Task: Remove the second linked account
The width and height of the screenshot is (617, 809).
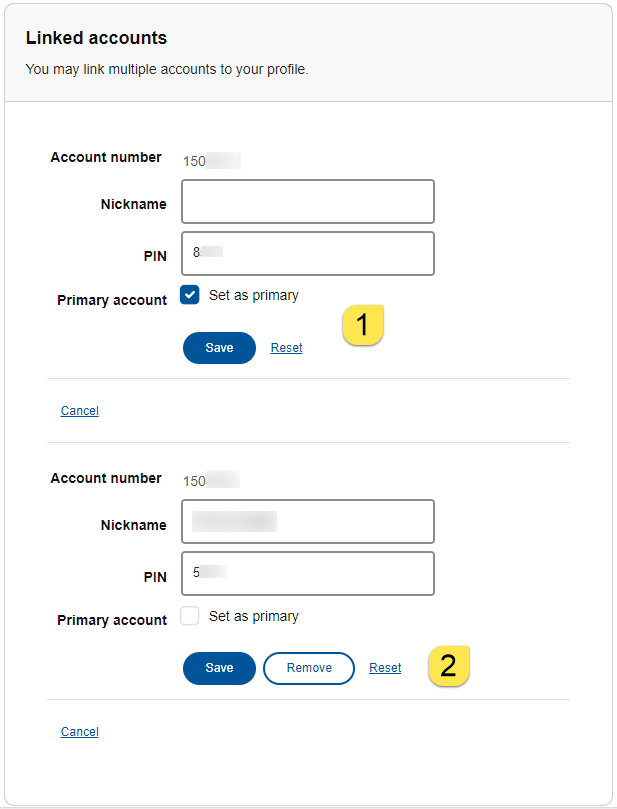Action: point(308,667)
